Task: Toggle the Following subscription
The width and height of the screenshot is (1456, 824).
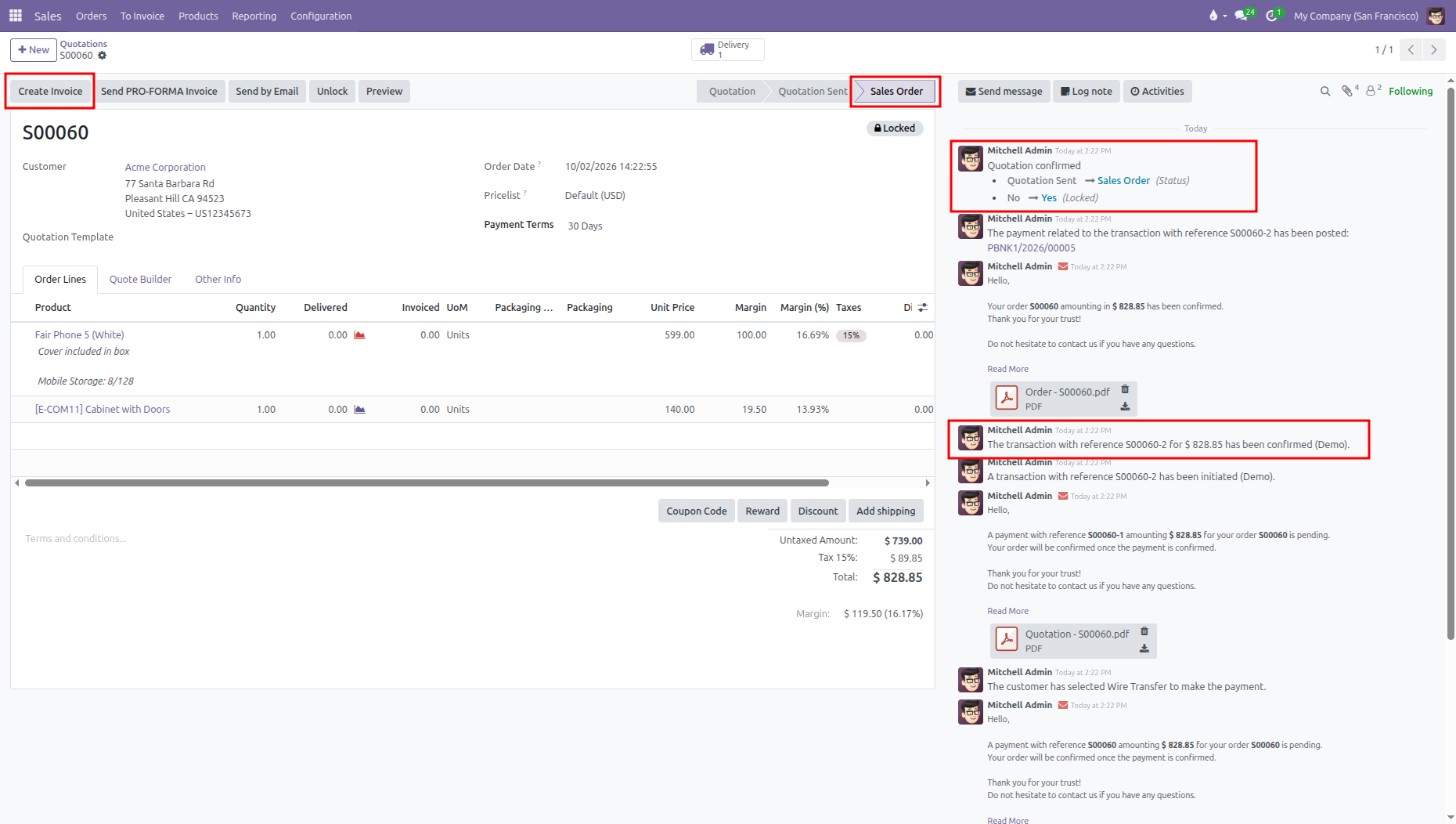Action: coord(1411,92)
